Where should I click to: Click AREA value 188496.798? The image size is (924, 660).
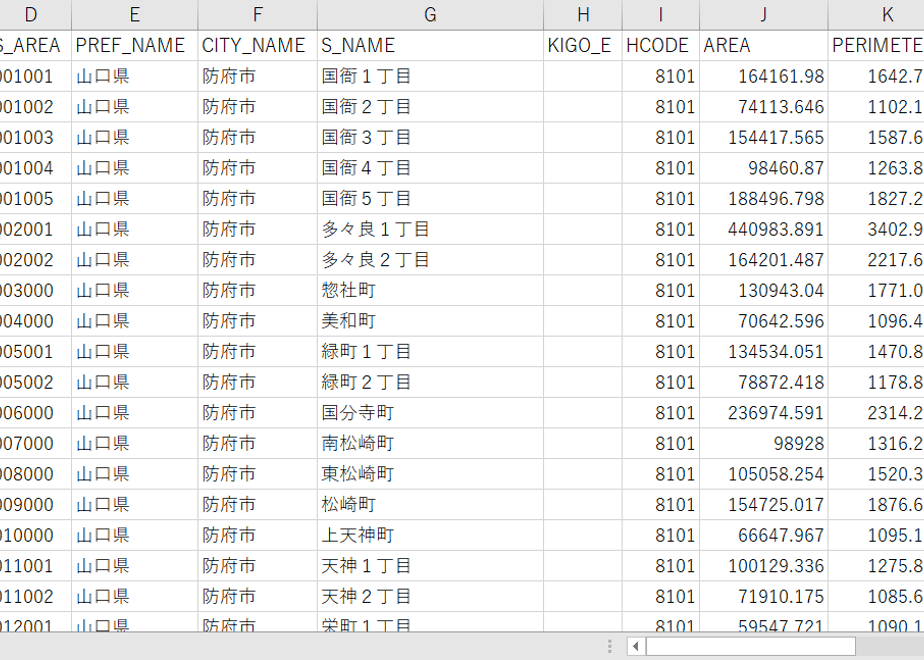click(x=764, y=199)
